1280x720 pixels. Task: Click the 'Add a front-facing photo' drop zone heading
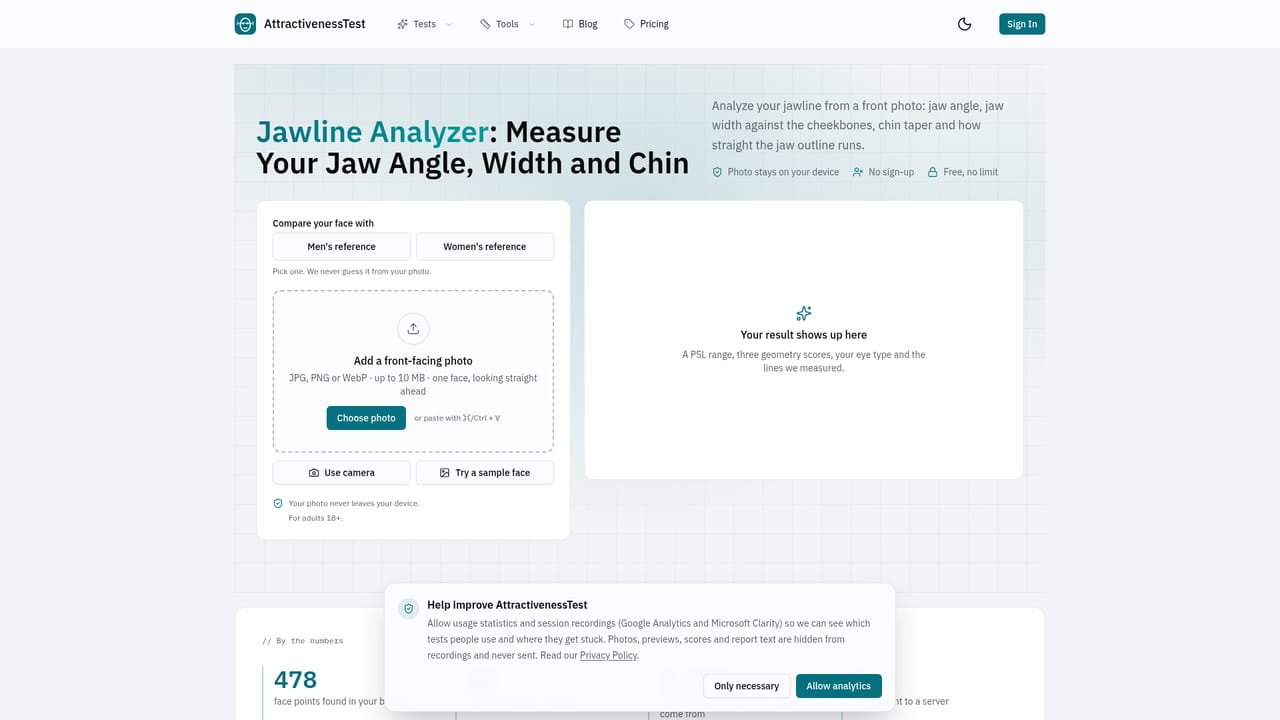click(x=413, y=361)
